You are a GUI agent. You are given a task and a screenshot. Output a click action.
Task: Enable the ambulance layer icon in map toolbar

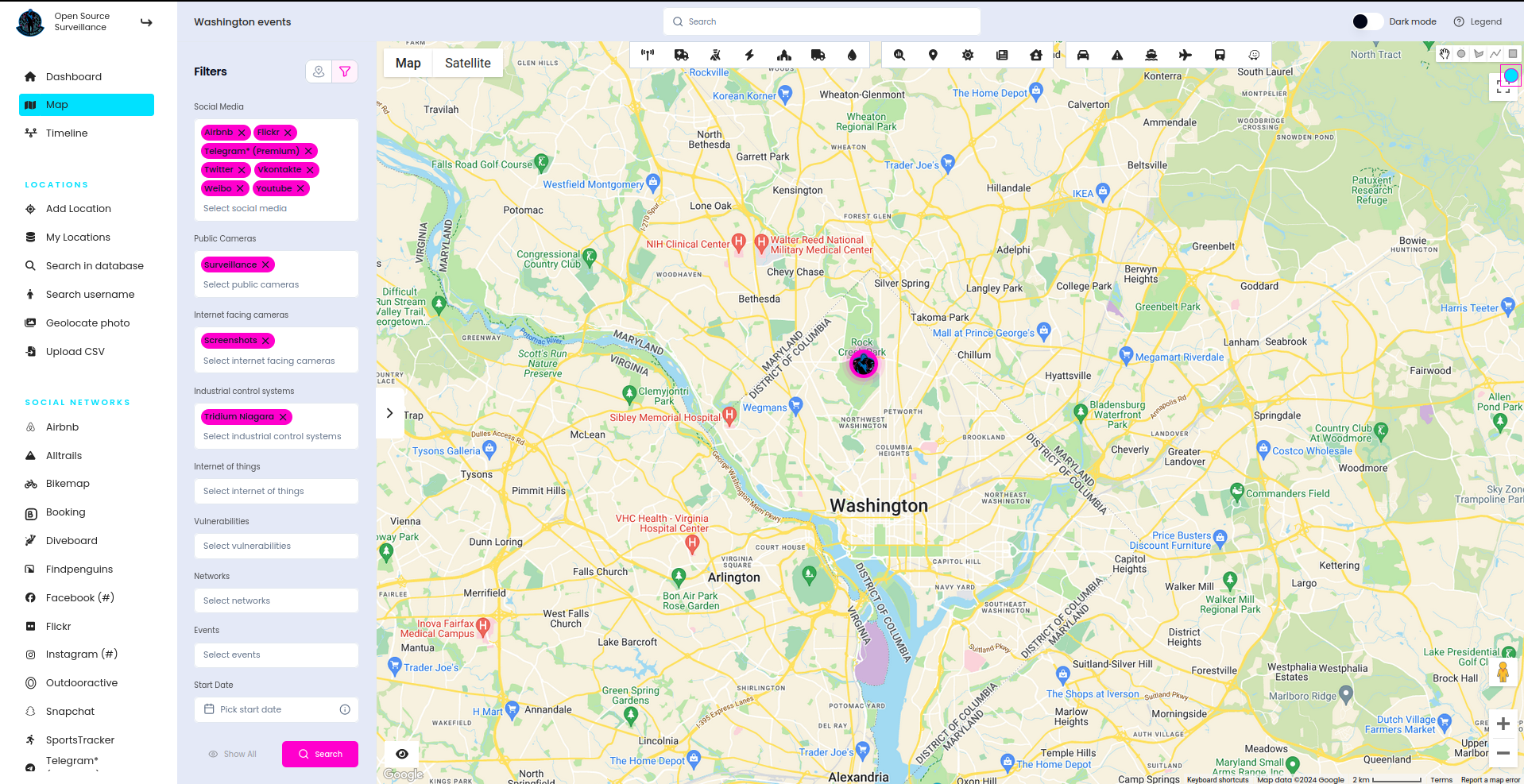682,55
